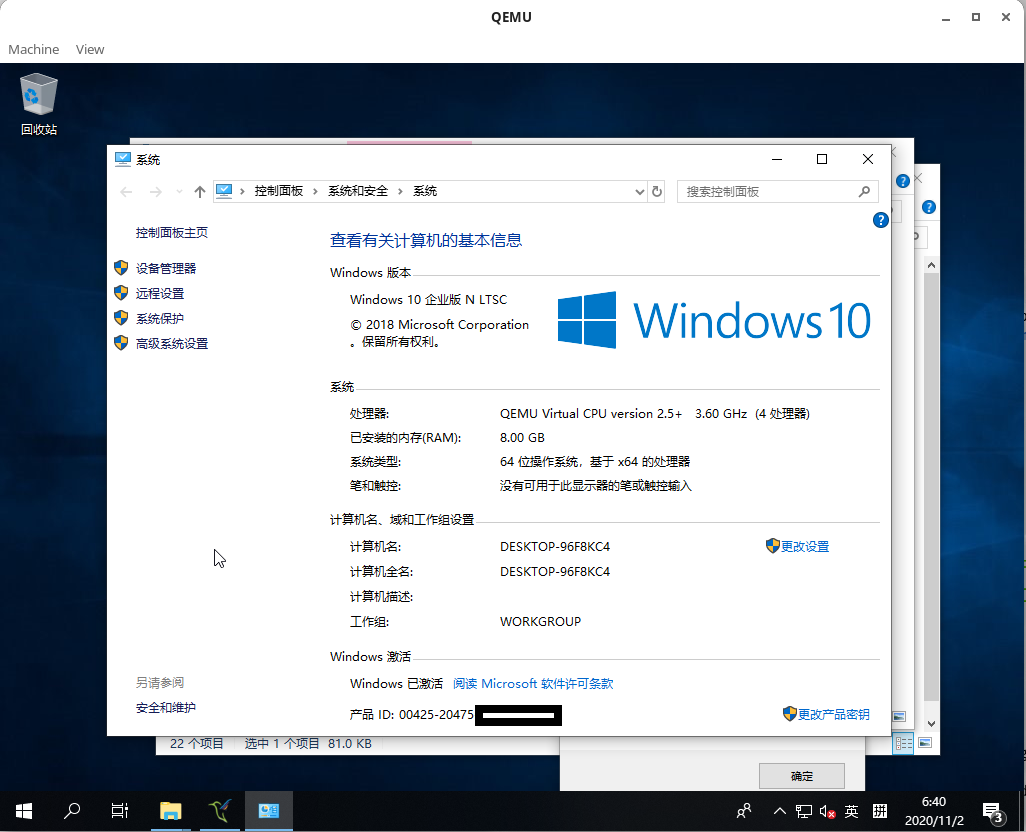Go up one level with Up arrow
1026x832 pixels.
[200, 192]
